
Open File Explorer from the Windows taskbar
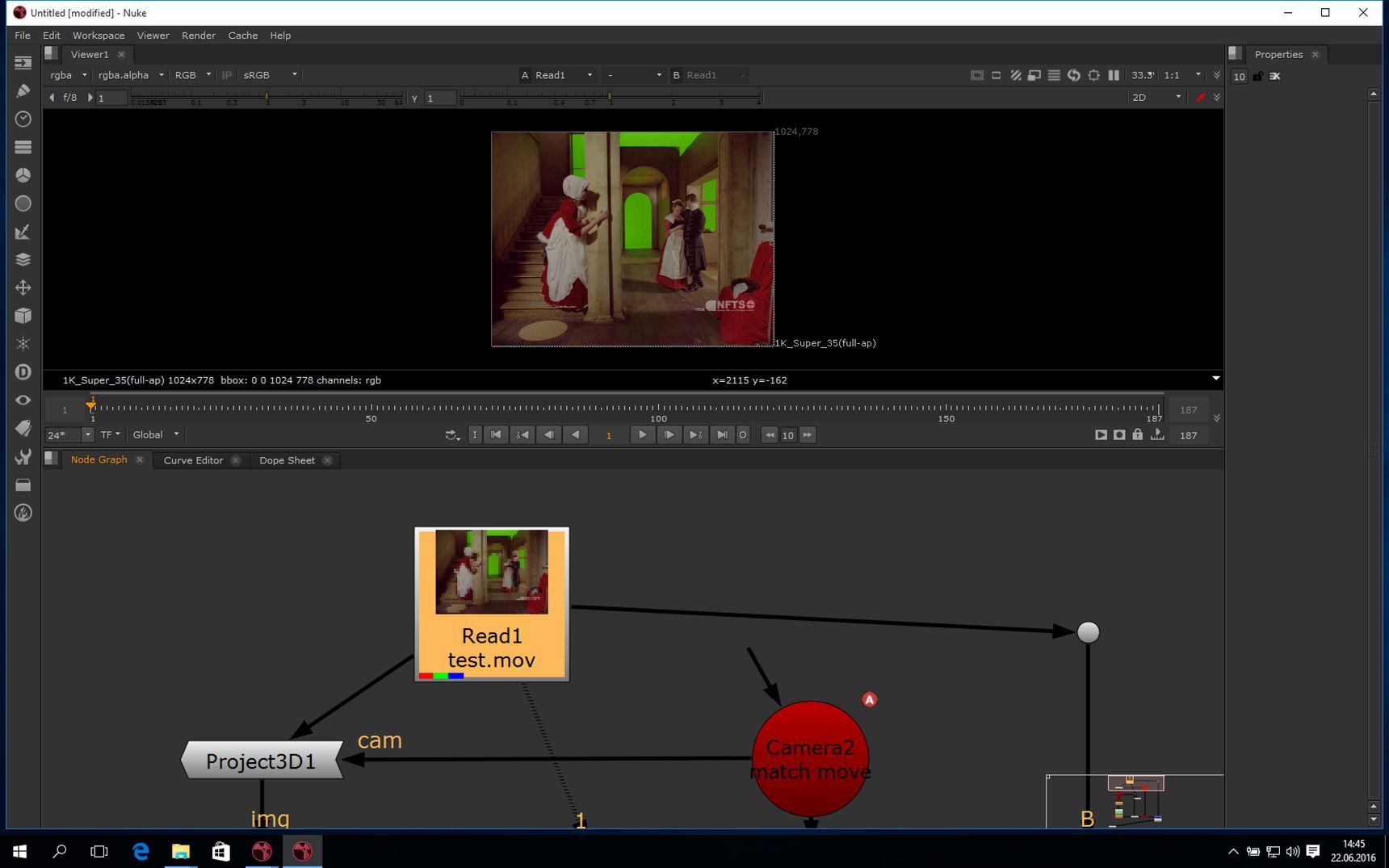(x=181, y=851)
